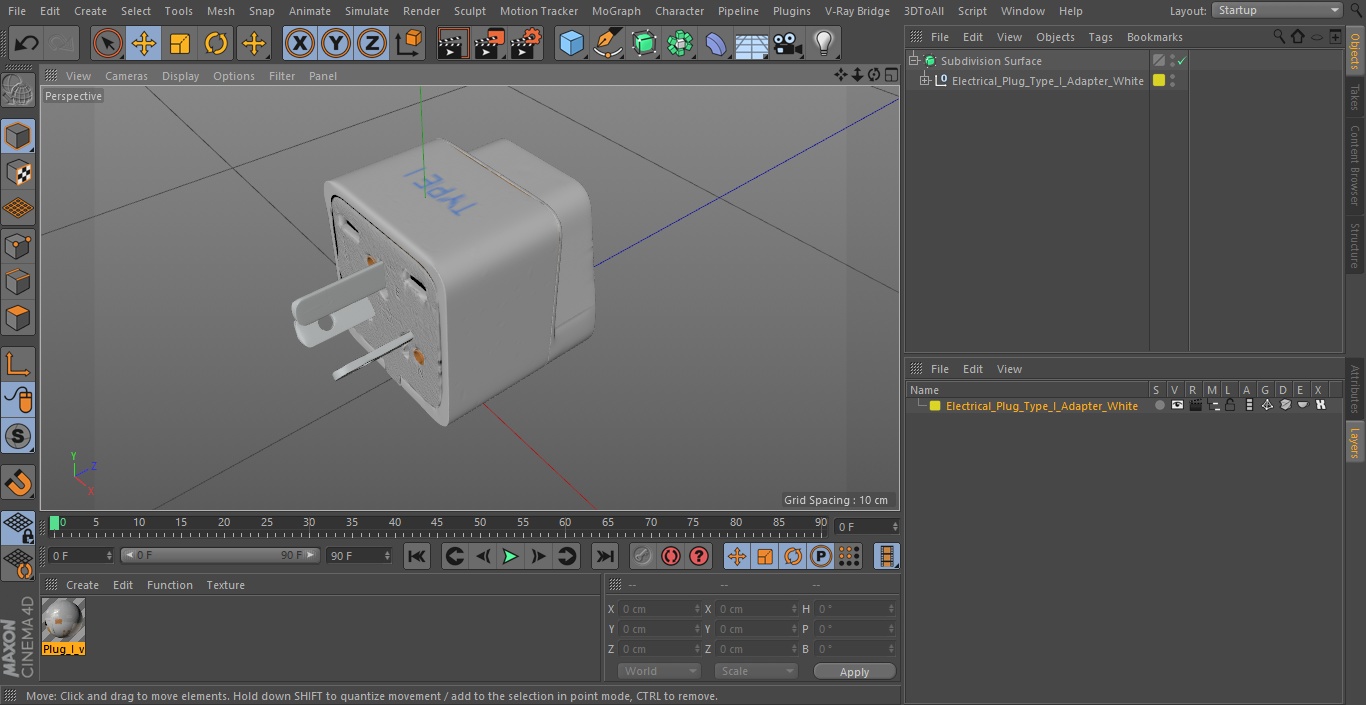
Task: Select Points mode icon
Action: (x=18, y=245)
